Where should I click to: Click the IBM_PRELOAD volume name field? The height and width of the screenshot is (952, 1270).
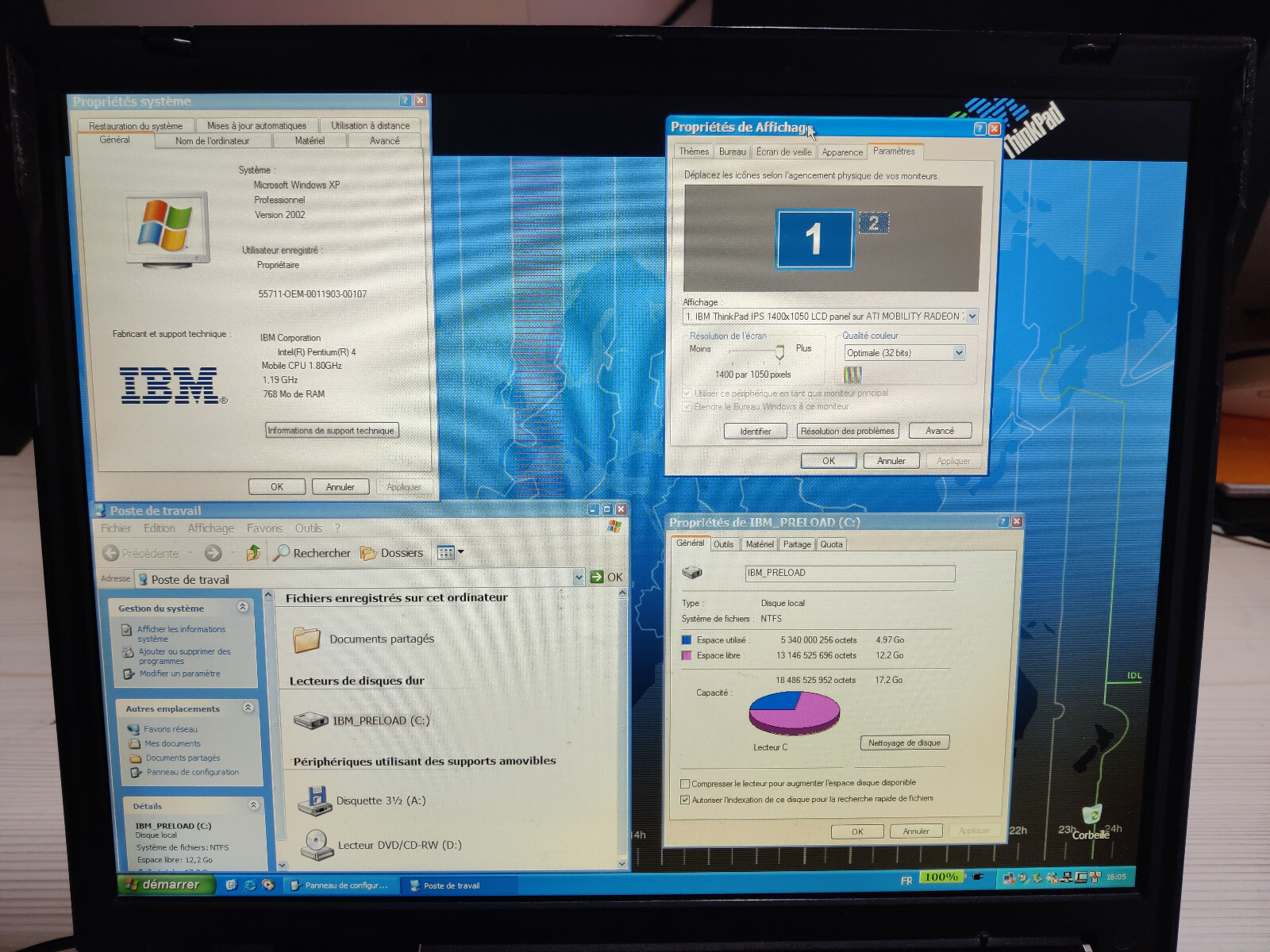click(x=849, y=573)
